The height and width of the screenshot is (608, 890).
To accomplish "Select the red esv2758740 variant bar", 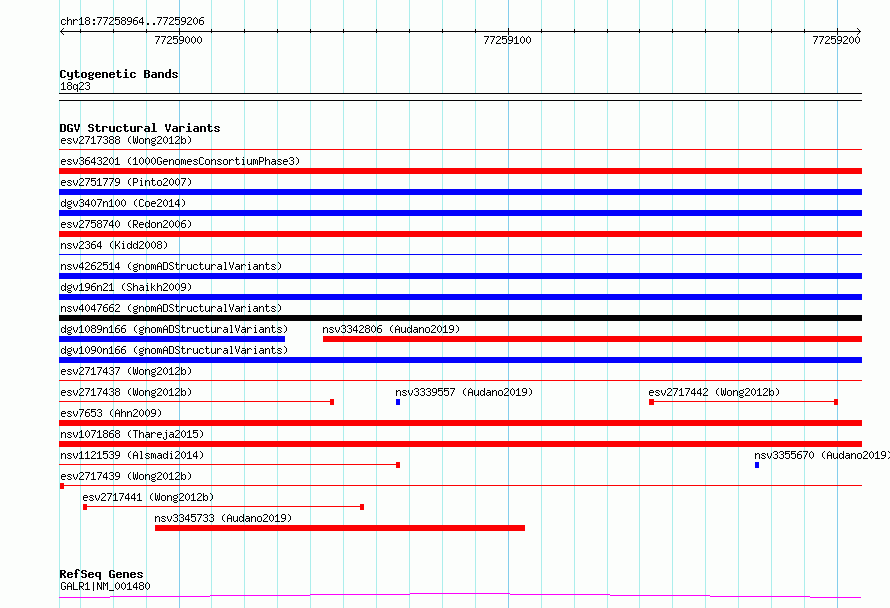I will (460, 234).
